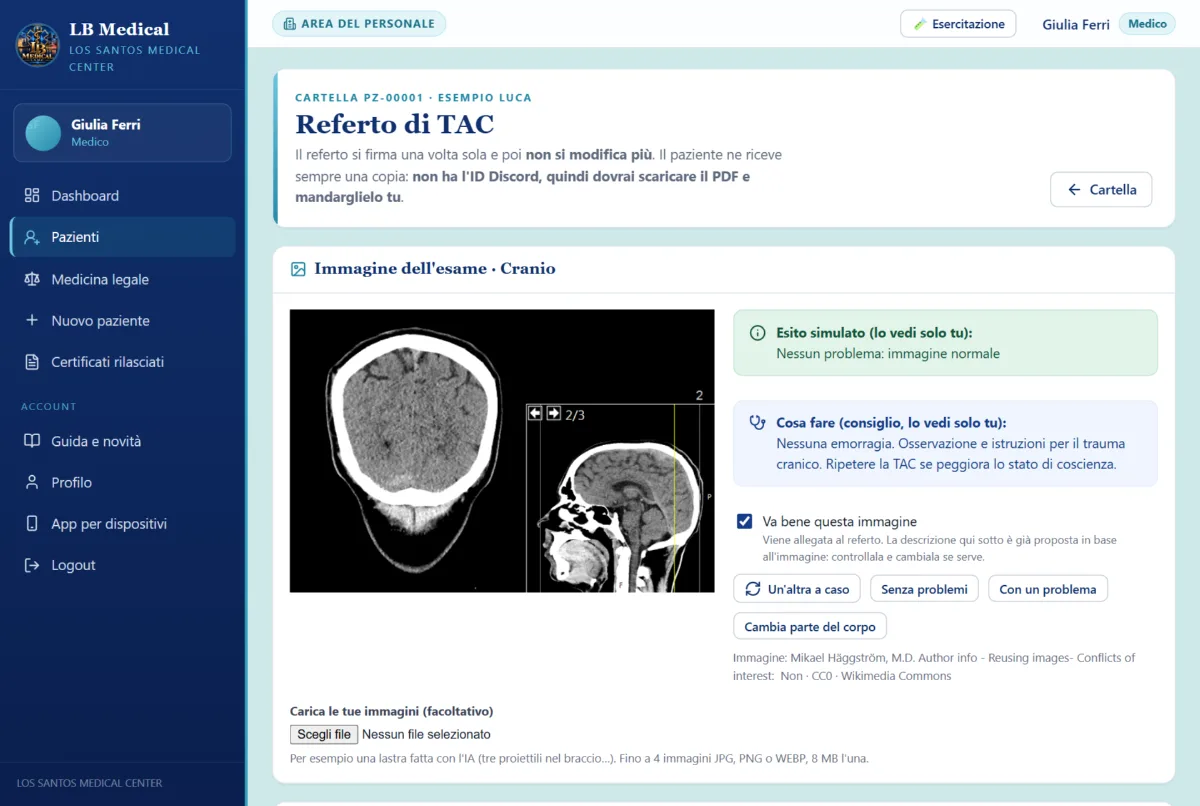Screen dimensions: 1200x806
Task: Open Medicina legale from the sidebar
Action: [x=122, y=280]
